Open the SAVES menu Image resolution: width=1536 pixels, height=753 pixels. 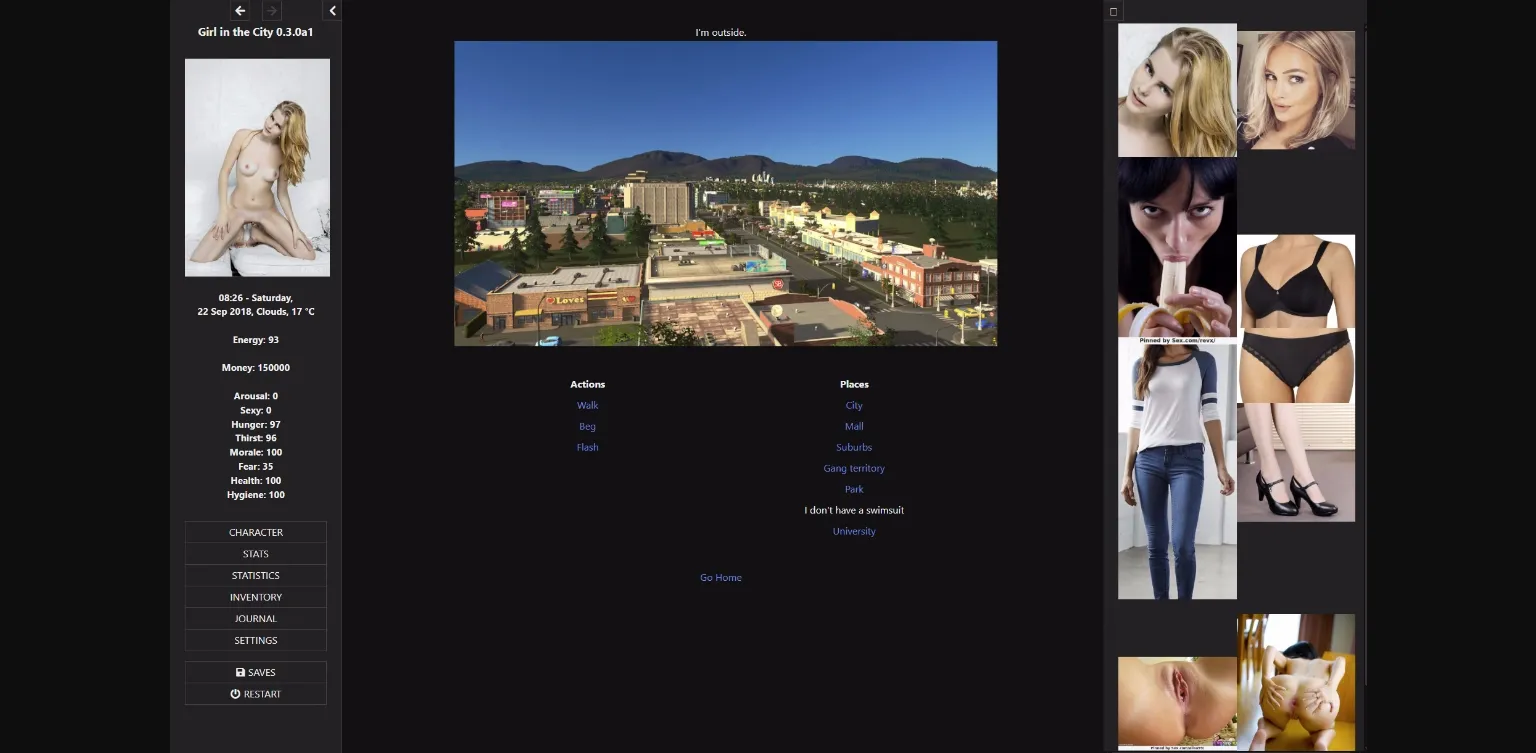click(x=256, y=672)
